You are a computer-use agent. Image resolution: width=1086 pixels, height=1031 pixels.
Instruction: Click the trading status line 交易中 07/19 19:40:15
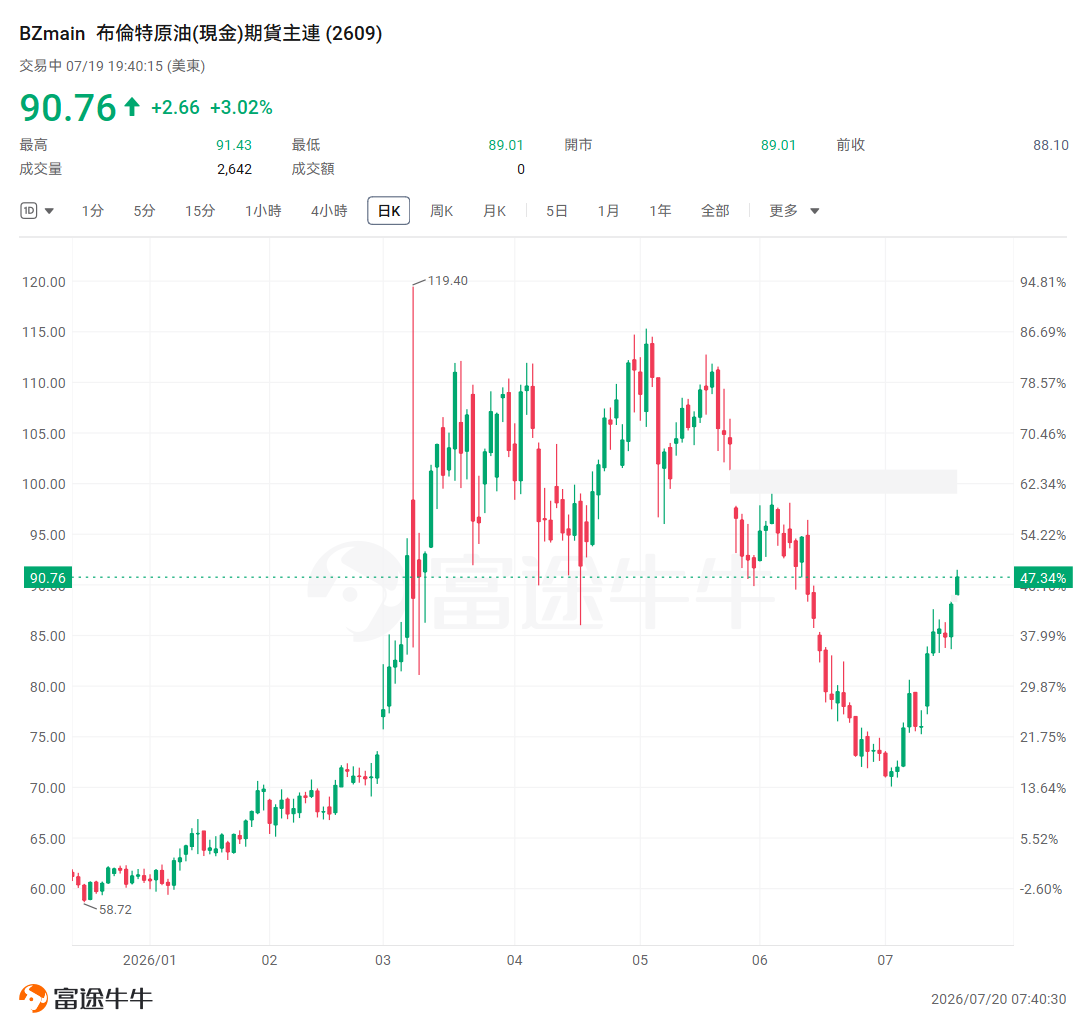112,66
